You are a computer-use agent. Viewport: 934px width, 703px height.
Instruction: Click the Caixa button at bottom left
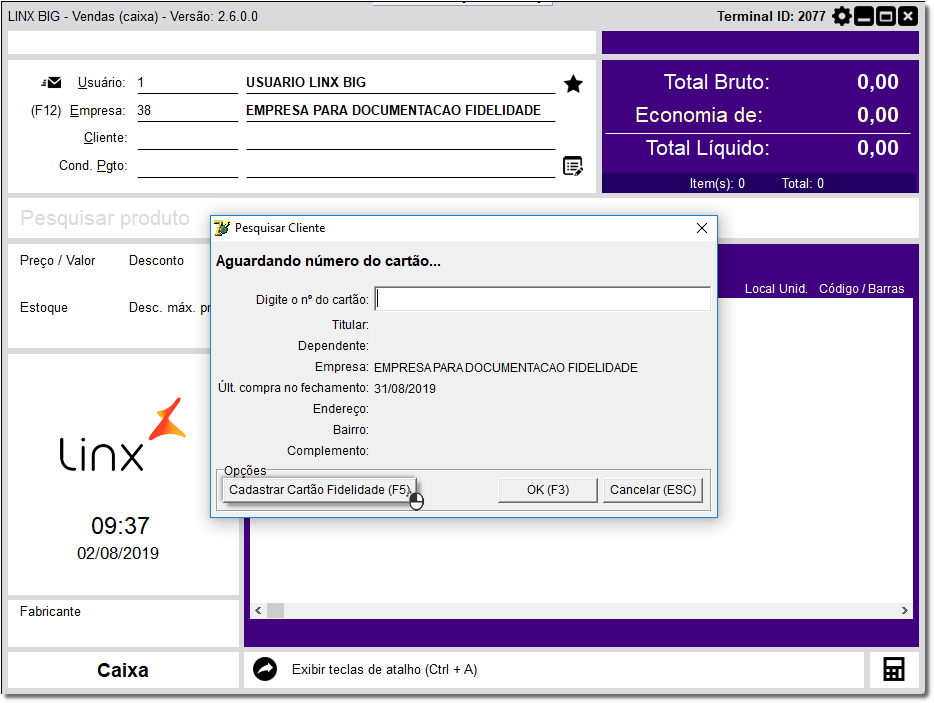point(123,670)
